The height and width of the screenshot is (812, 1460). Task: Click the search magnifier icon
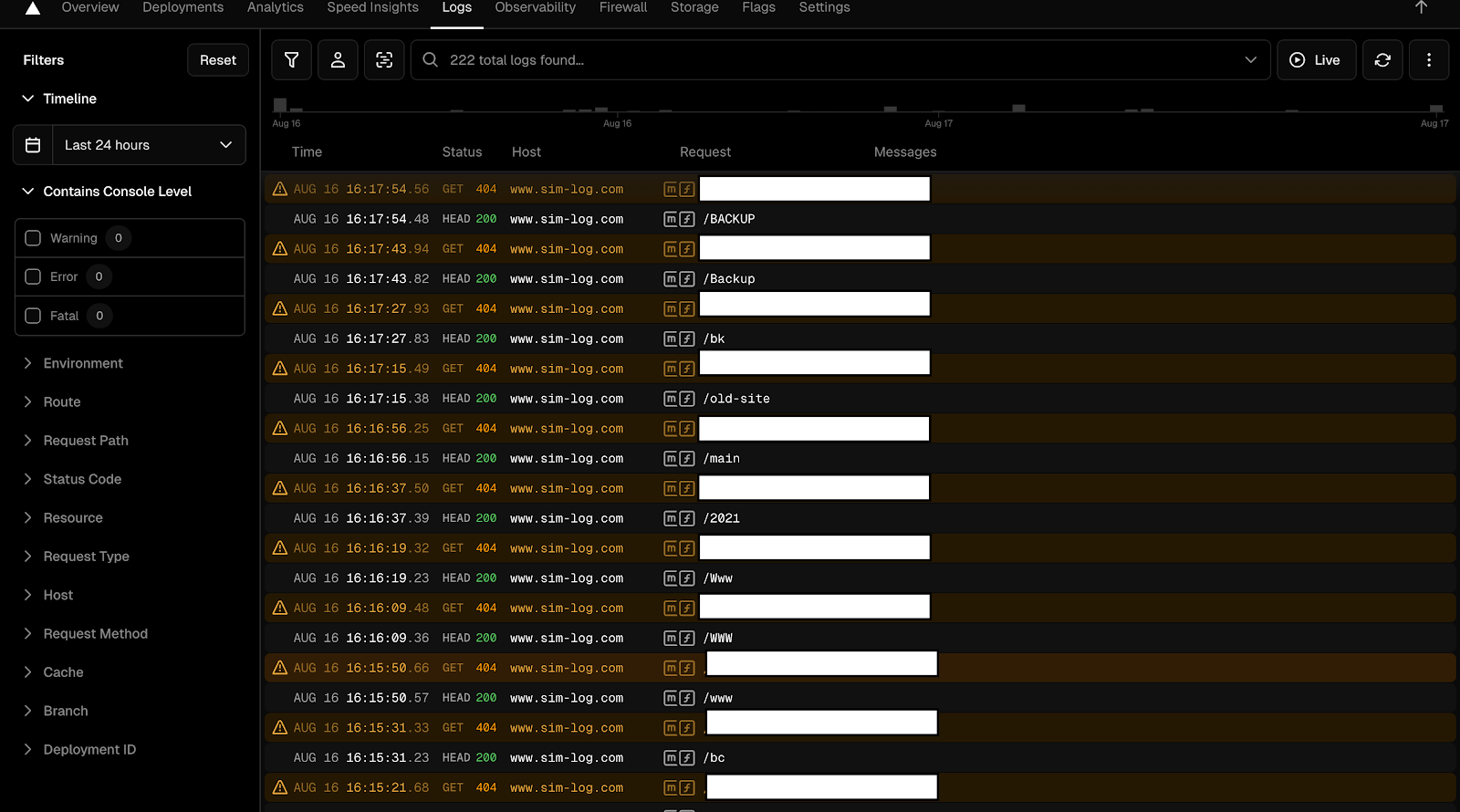pos(431,59)
